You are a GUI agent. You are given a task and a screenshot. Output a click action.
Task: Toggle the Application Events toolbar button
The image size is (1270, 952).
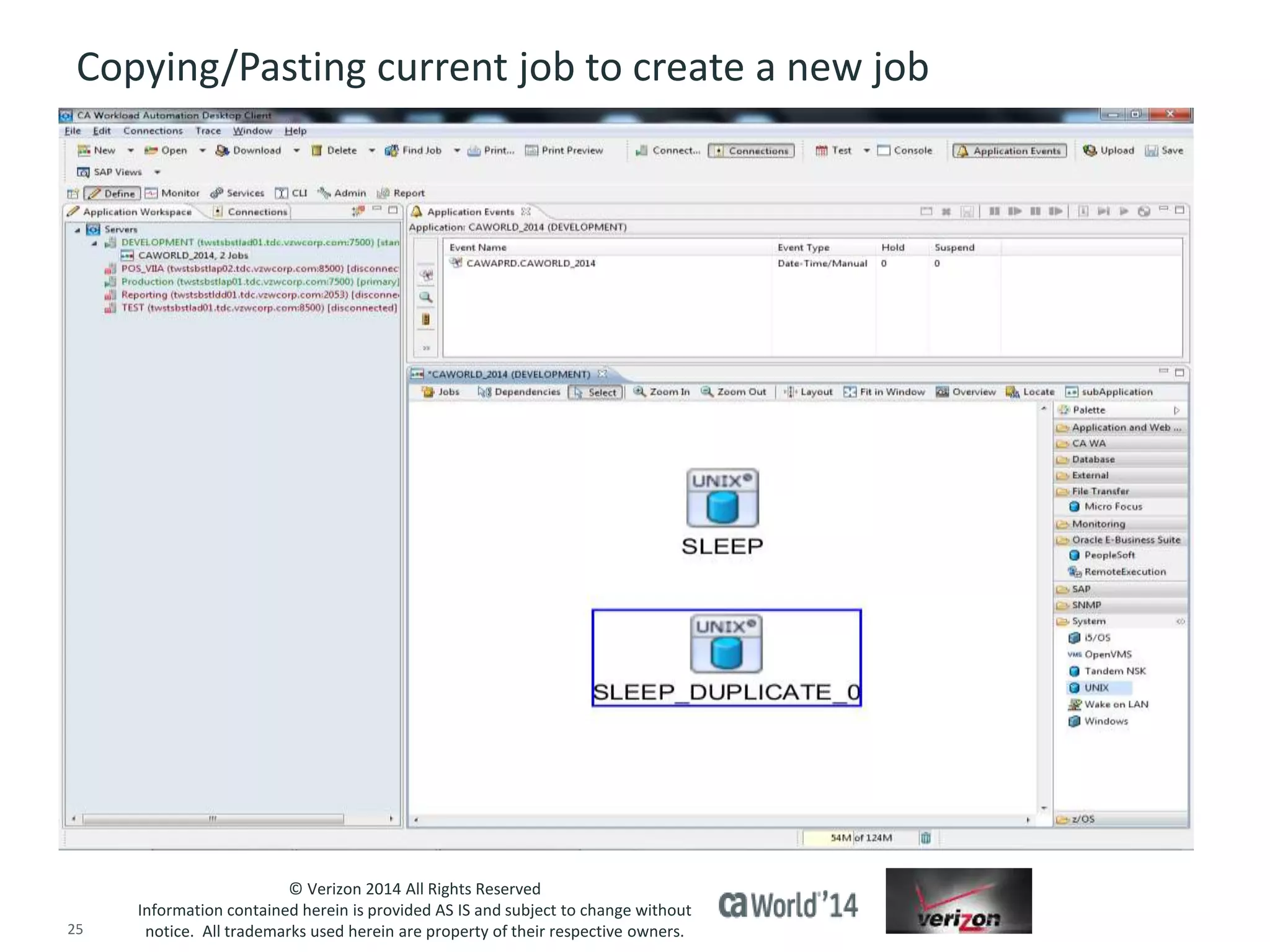pyautogui.click(x=1010, y=151)
